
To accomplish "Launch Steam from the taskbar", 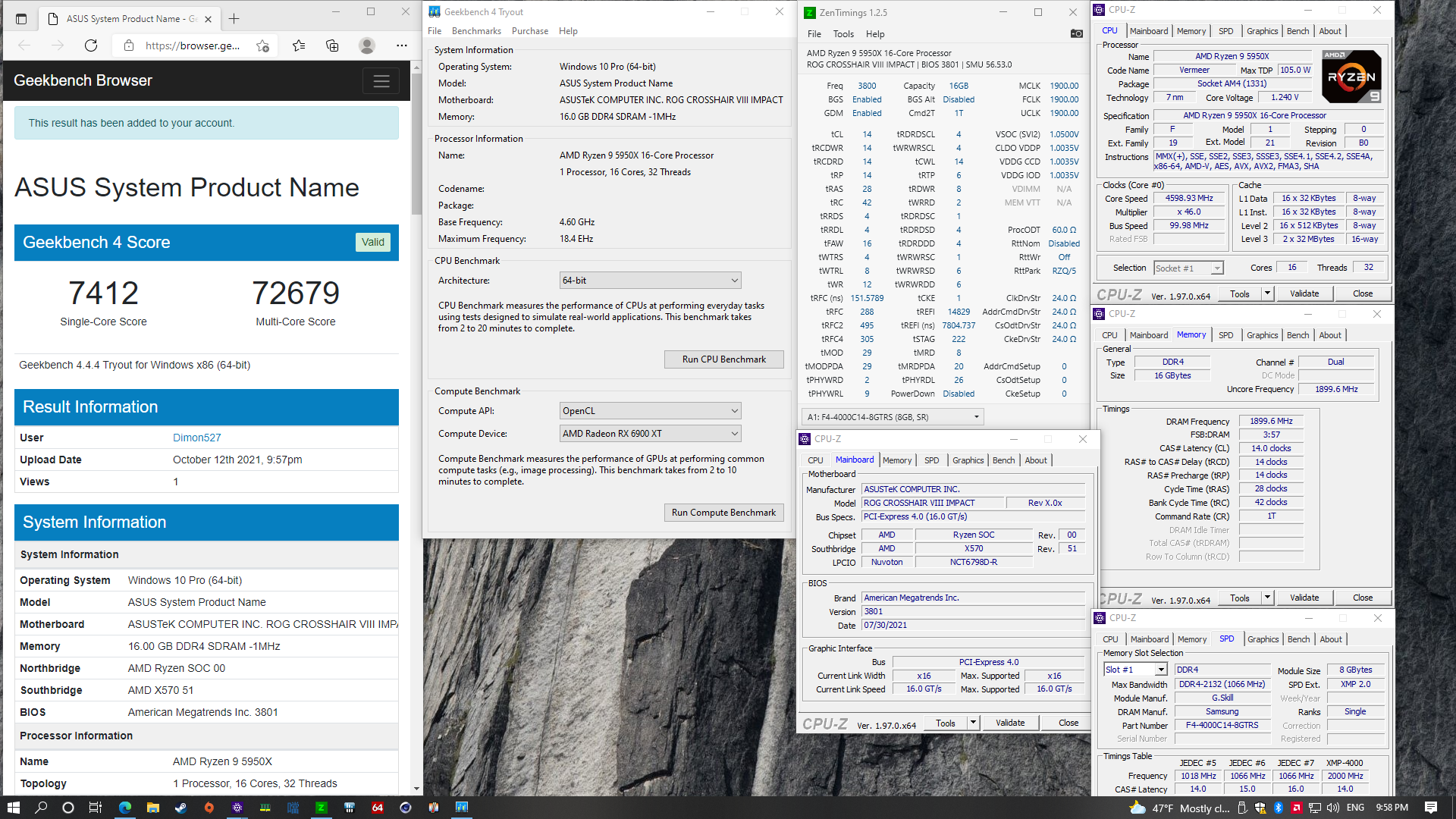I will 180,808.
